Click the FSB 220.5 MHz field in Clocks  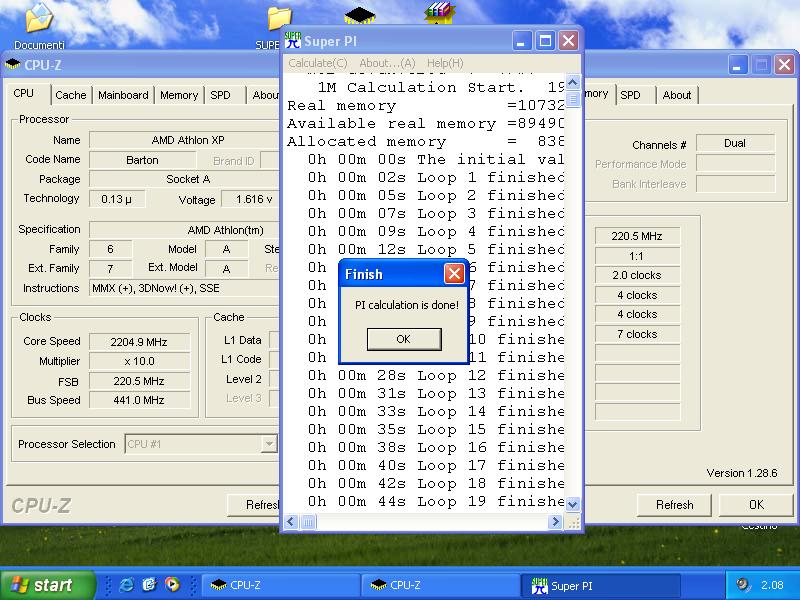[x=139, y=381]
